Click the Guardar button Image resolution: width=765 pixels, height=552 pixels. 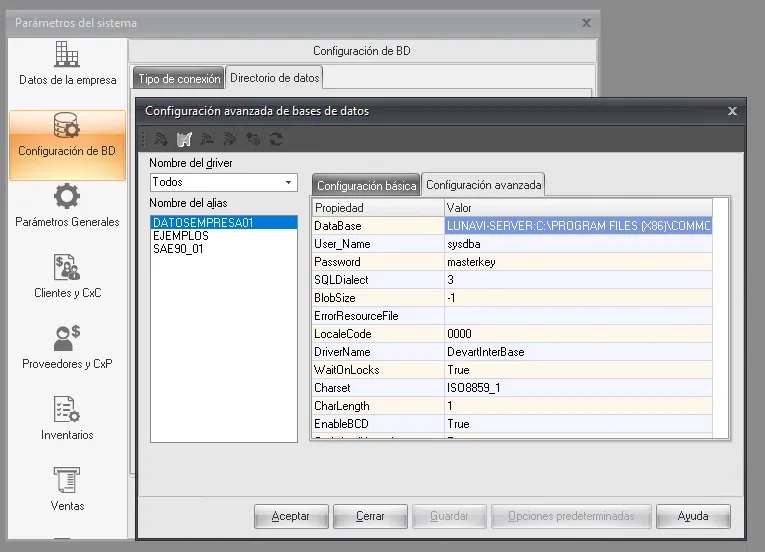click(449, 516)
